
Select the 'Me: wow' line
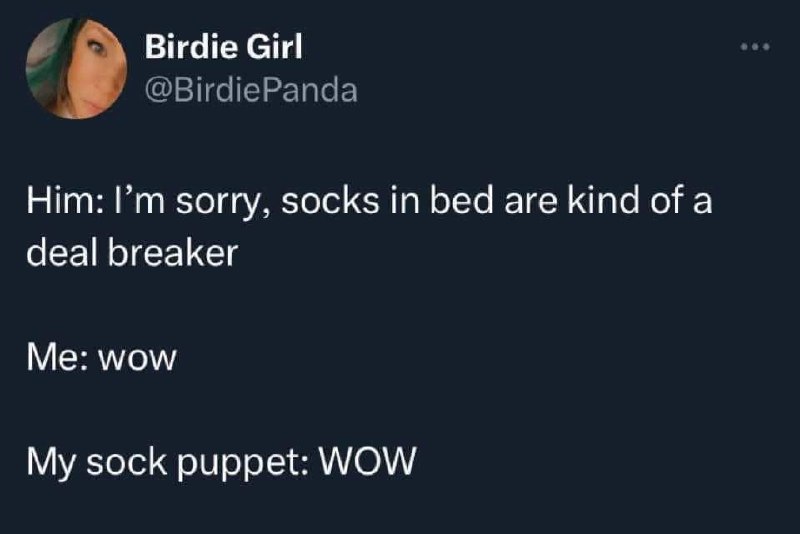[x=102, y=357]
